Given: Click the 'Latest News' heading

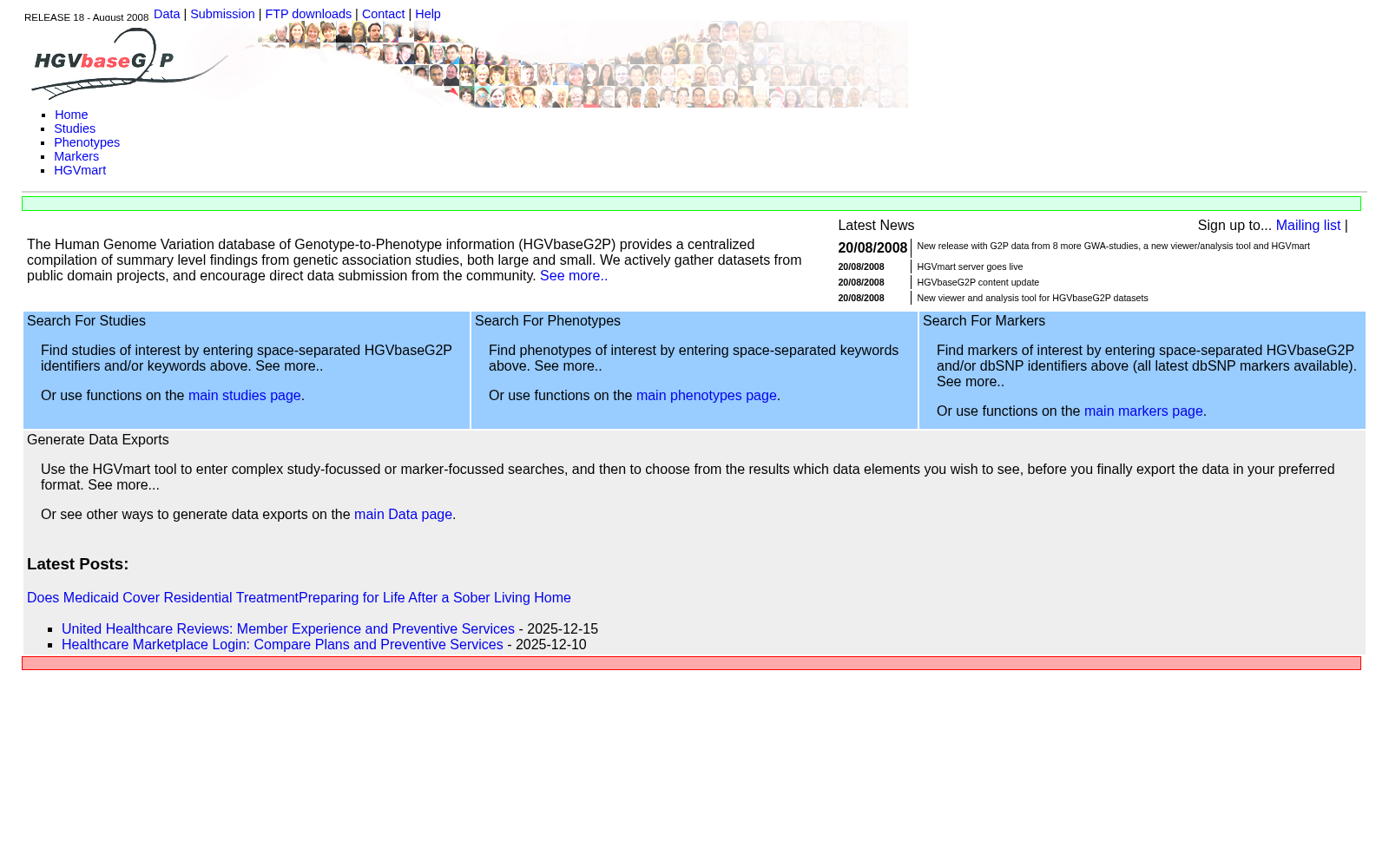Looking at the screenshot, I should pyautogui.click(x=876, y=226).
